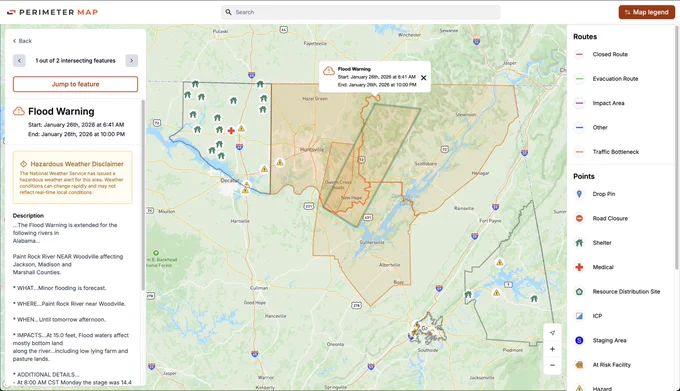Open the Map legend button
The height and width of the screenshot is (391, 680).
tap(646, 12)
